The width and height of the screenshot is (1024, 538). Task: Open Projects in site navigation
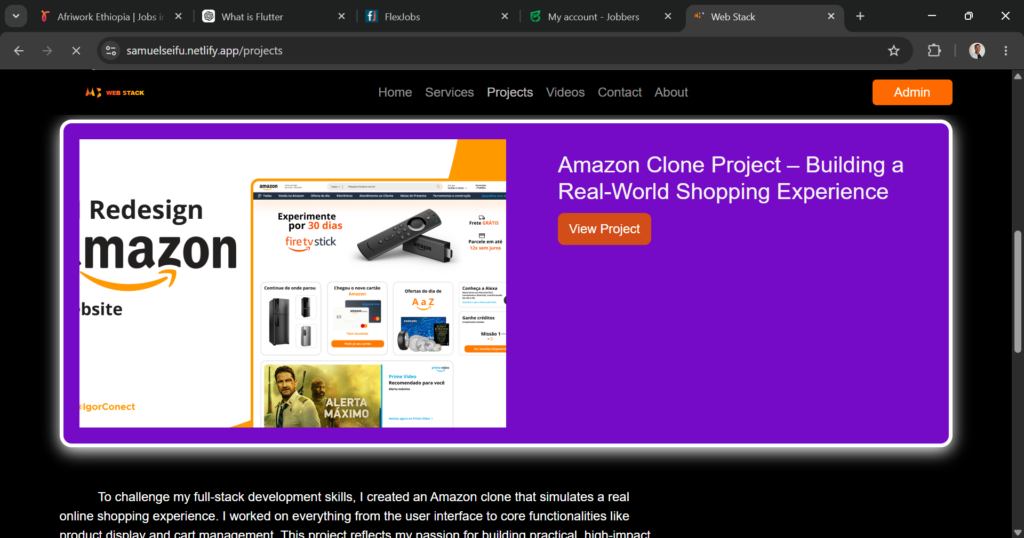tap(509, 93)
